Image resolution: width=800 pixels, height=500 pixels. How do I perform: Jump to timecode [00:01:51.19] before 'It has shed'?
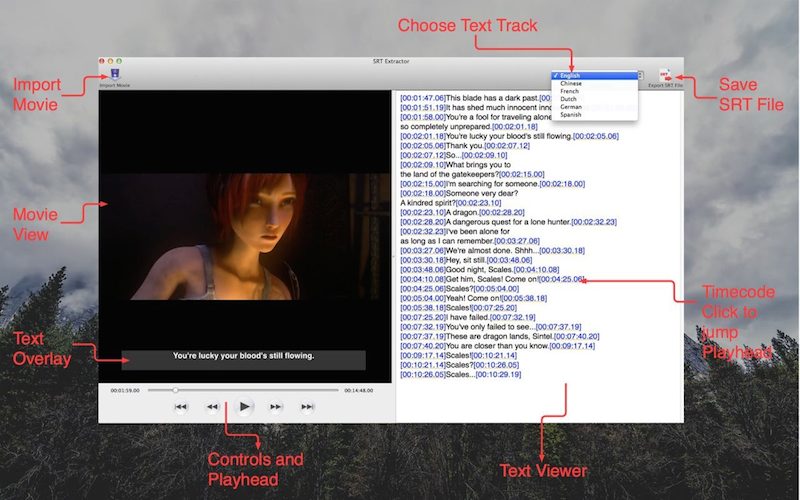(x=423, y=108)
